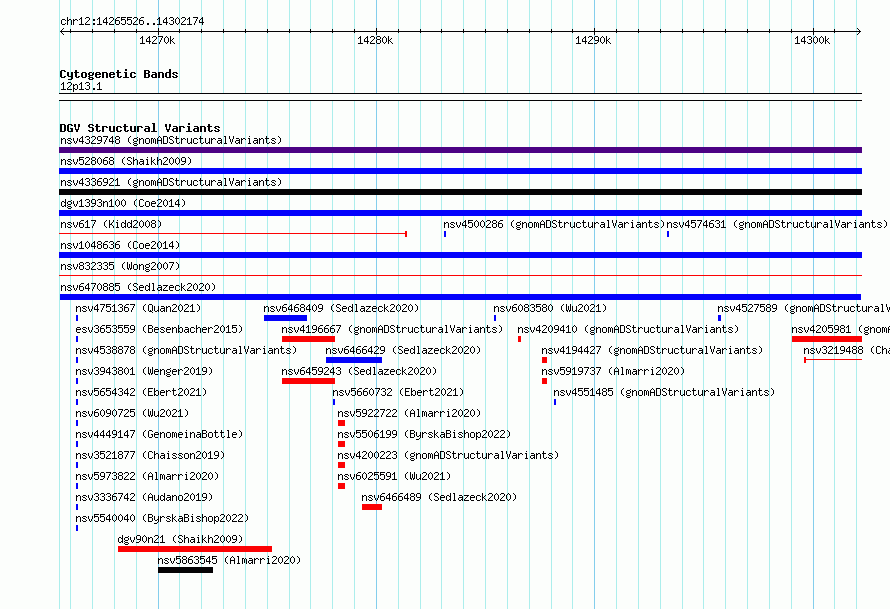Image resolution: width=890 pixels, height=609 pixels.
Task: Open nsv6470885 (Sedlazeck2020) label
Action: tap(138, 287)
